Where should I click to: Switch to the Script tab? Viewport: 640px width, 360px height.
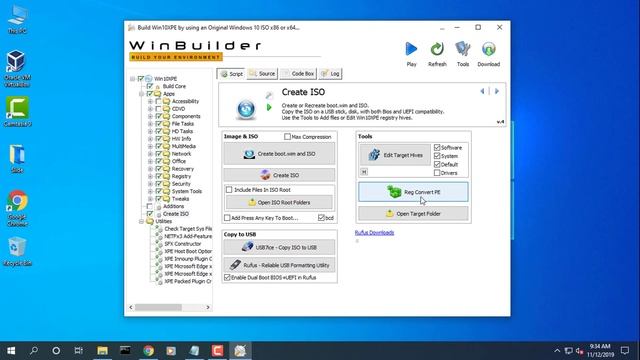tap(231, 74)
